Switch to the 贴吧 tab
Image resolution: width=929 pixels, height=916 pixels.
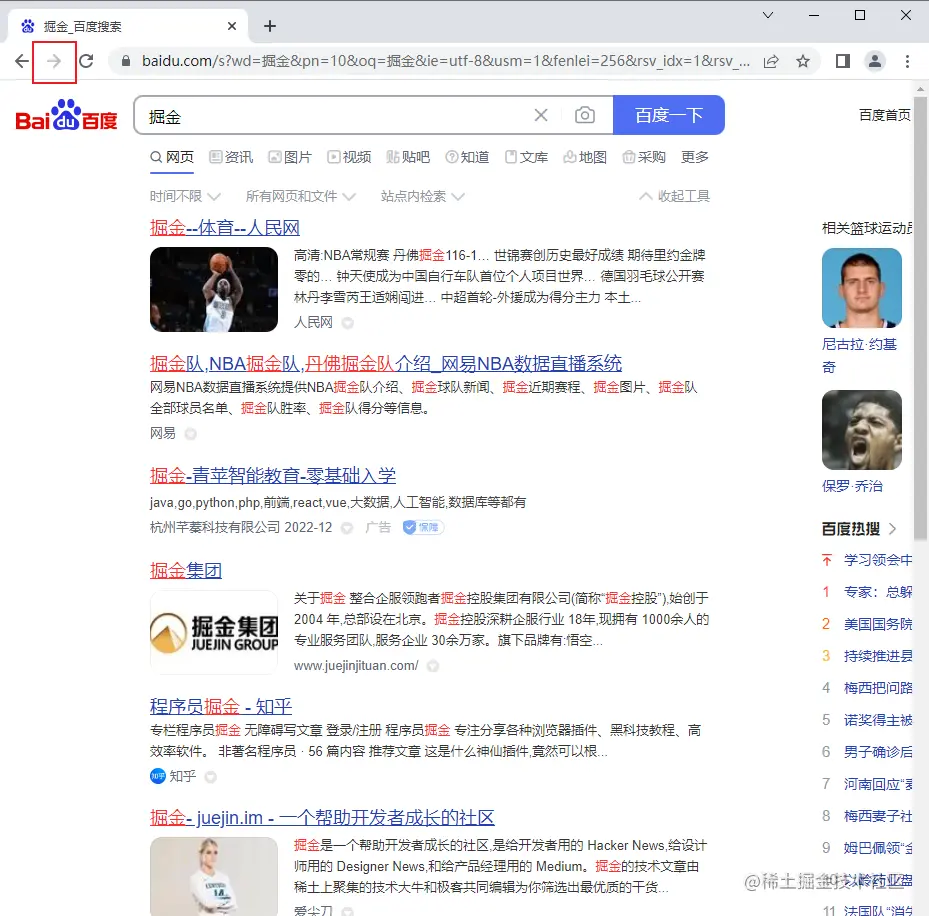pos(408,157)
